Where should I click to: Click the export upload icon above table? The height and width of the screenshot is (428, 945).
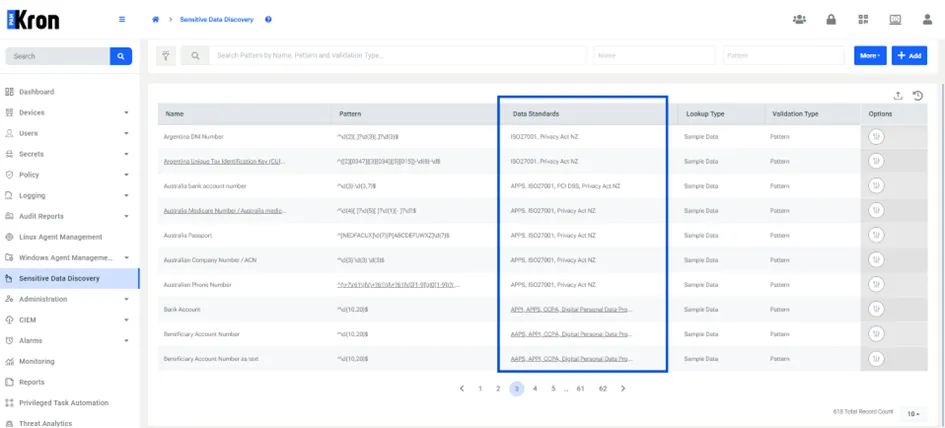[898, 95]
